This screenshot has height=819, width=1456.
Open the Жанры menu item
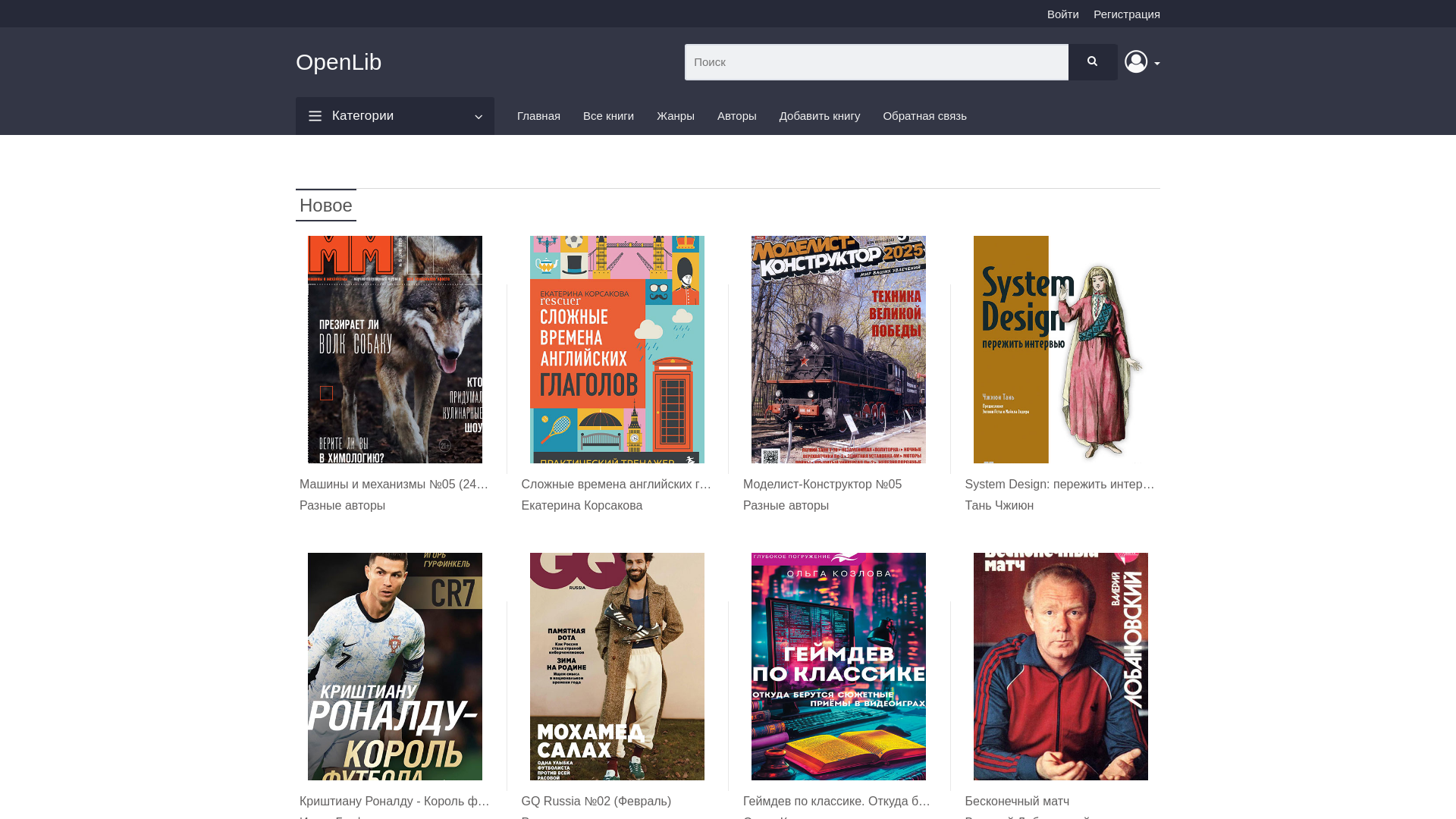pos(676,116)
